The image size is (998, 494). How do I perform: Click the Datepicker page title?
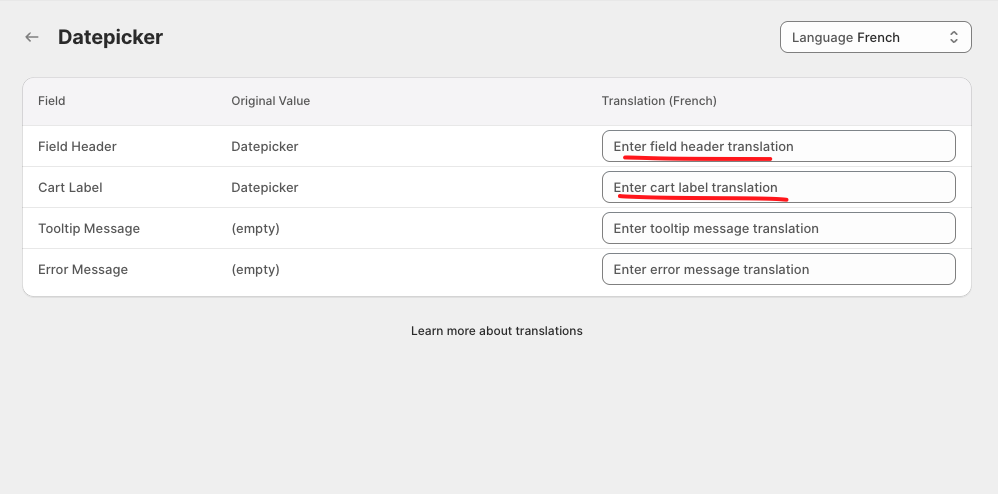coord(110,37)
